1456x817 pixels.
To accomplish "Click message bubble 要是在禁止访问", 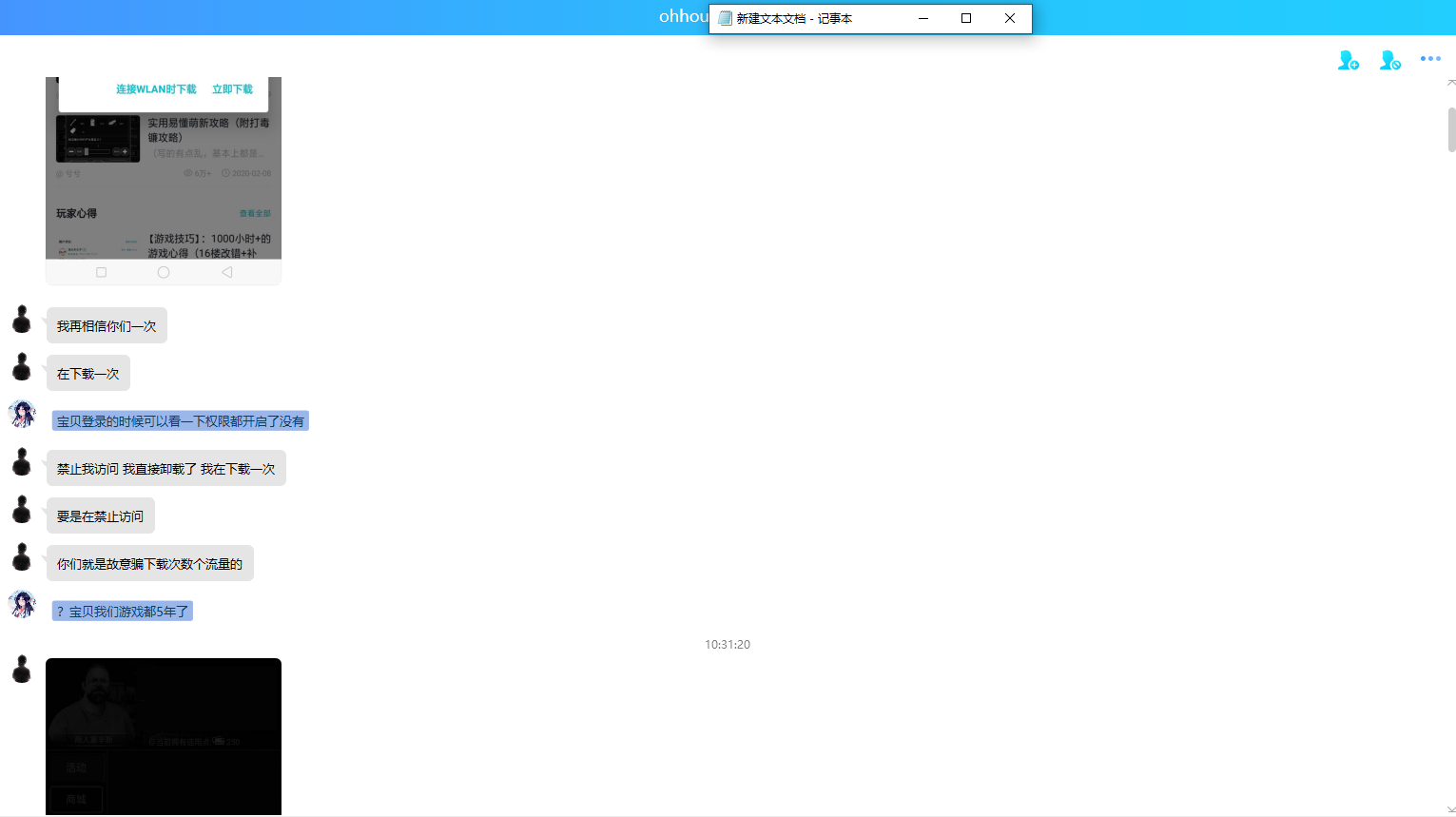I will point(101,515).
